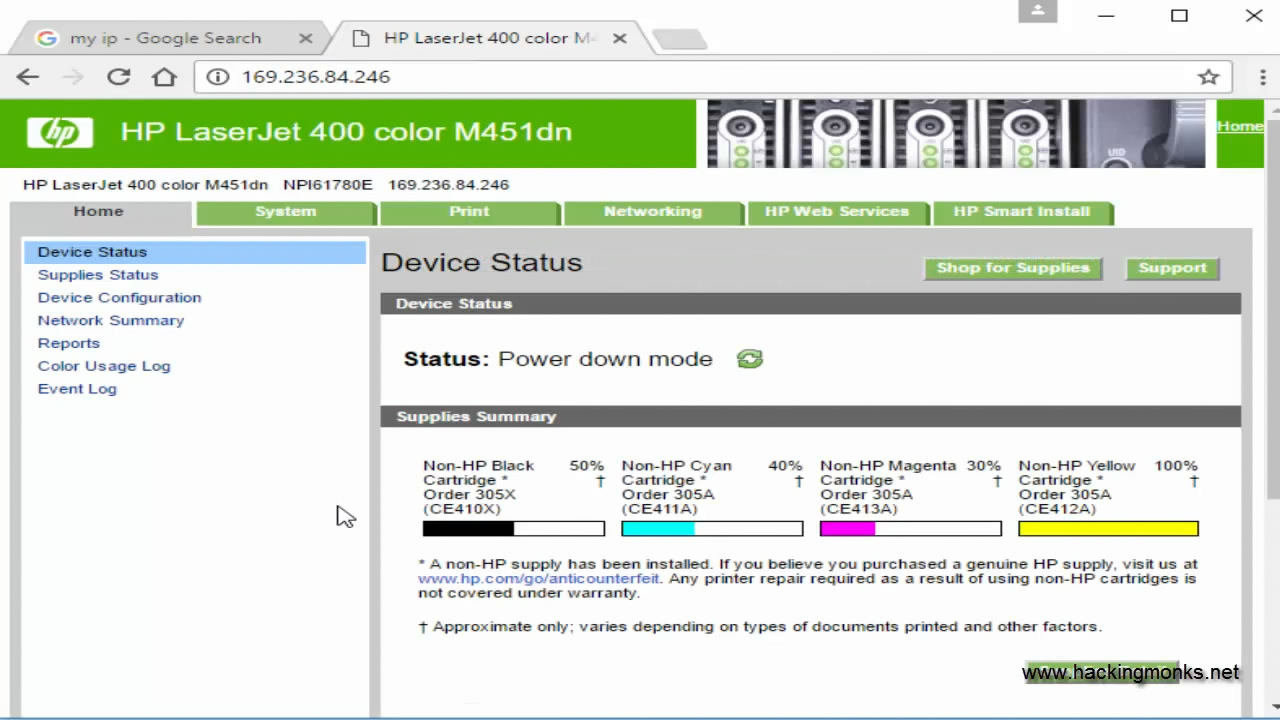Switch to the Networking tab
The image size is (1280, 720).
point(653,212)
